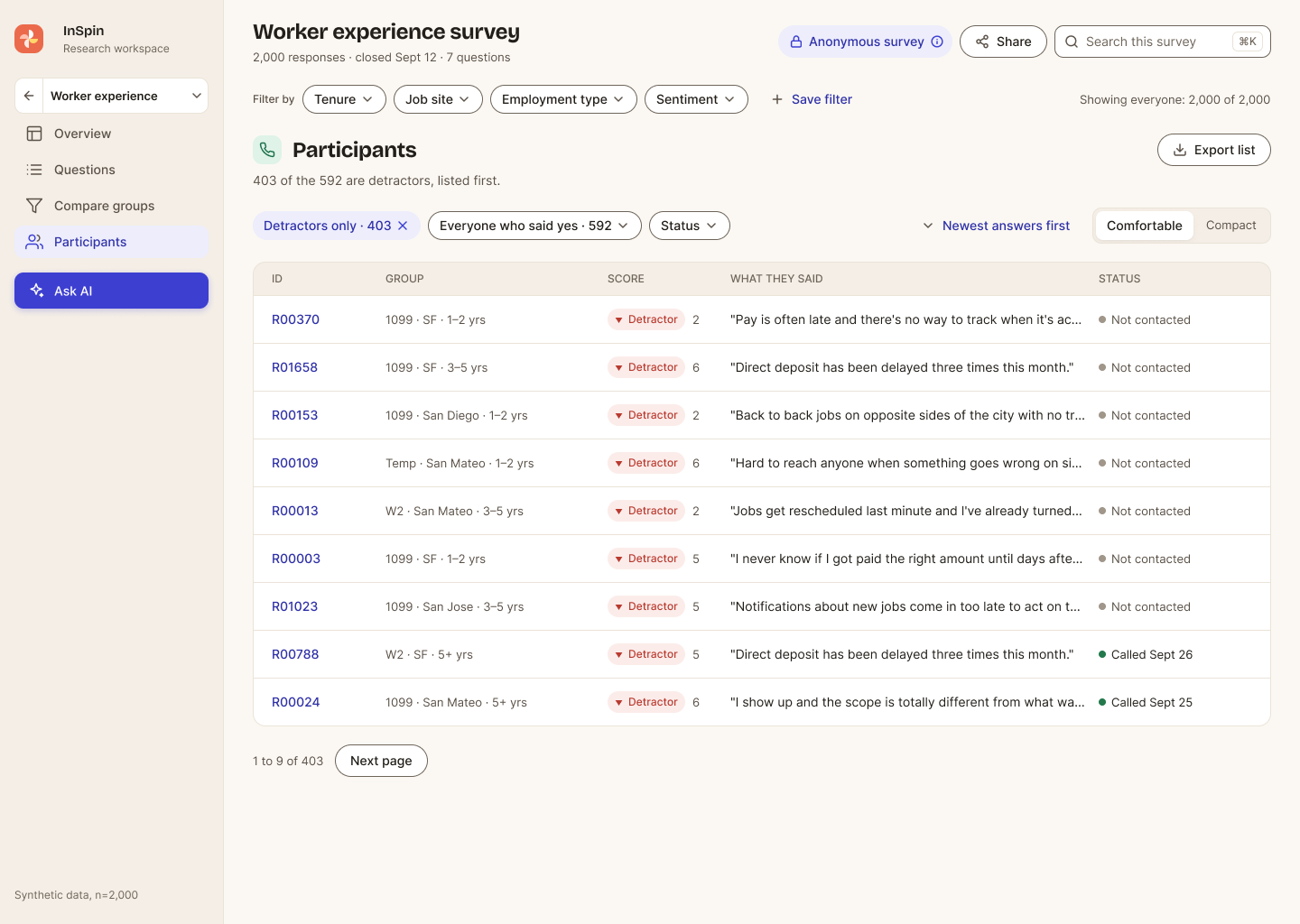Open the Tenure filter dropdown
The height and width of the screenshot is (924, 1300).
tap(344, 99)
